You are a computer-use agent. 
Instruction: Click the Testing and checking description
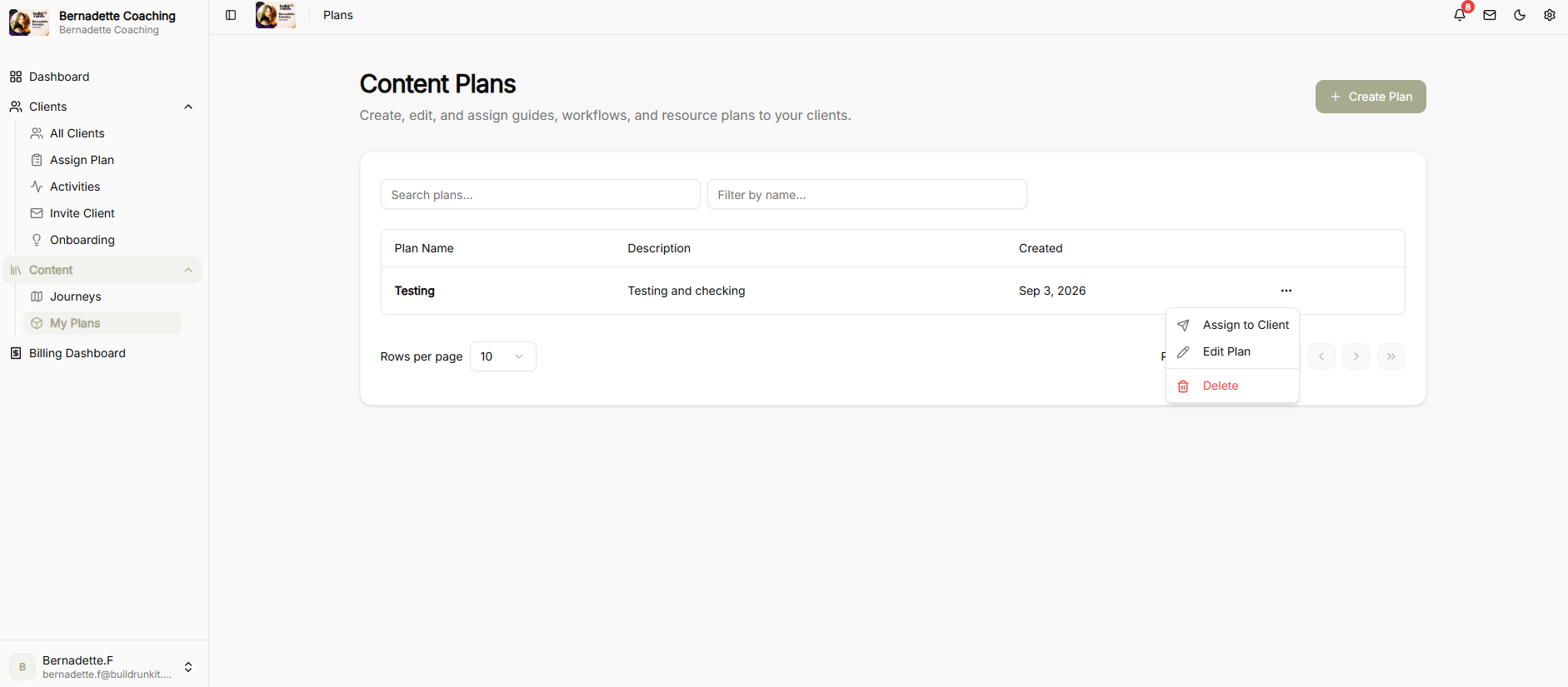pyautogui.click(x=687, y=291)
